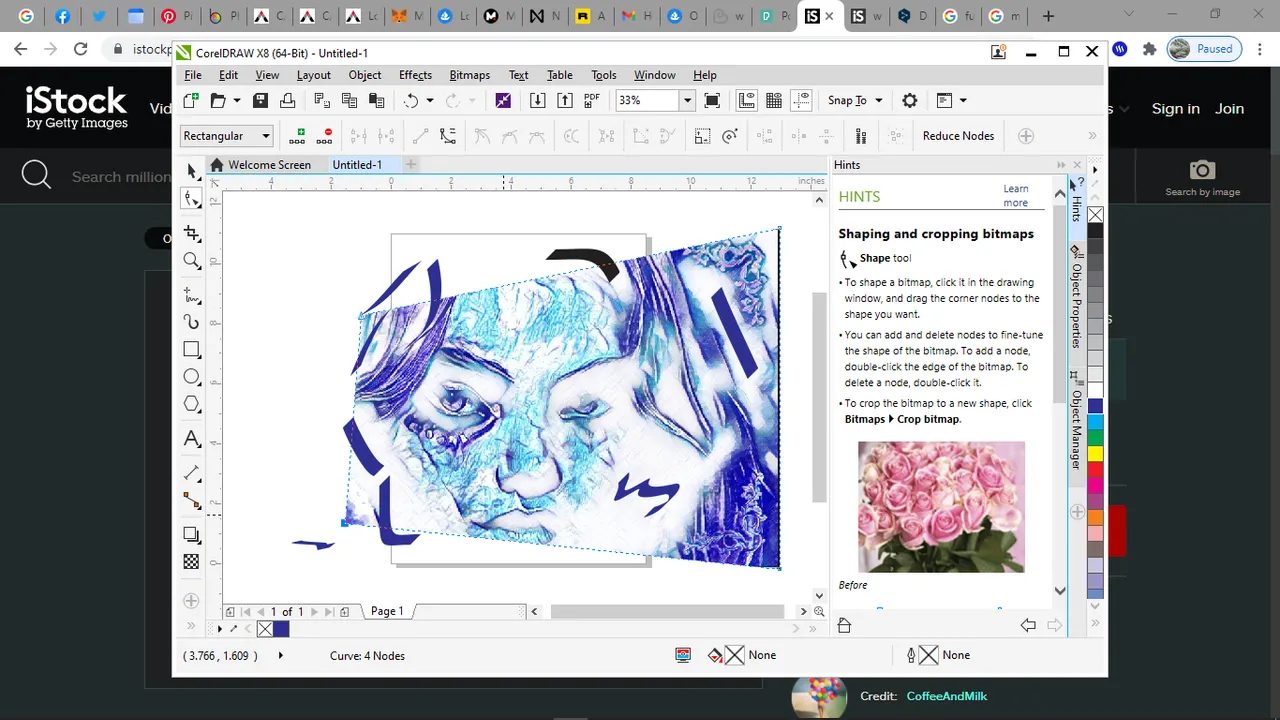This screenshot has height=720, width=1280.
Task: Select the Ellipse tool
Action: (192, 377)
